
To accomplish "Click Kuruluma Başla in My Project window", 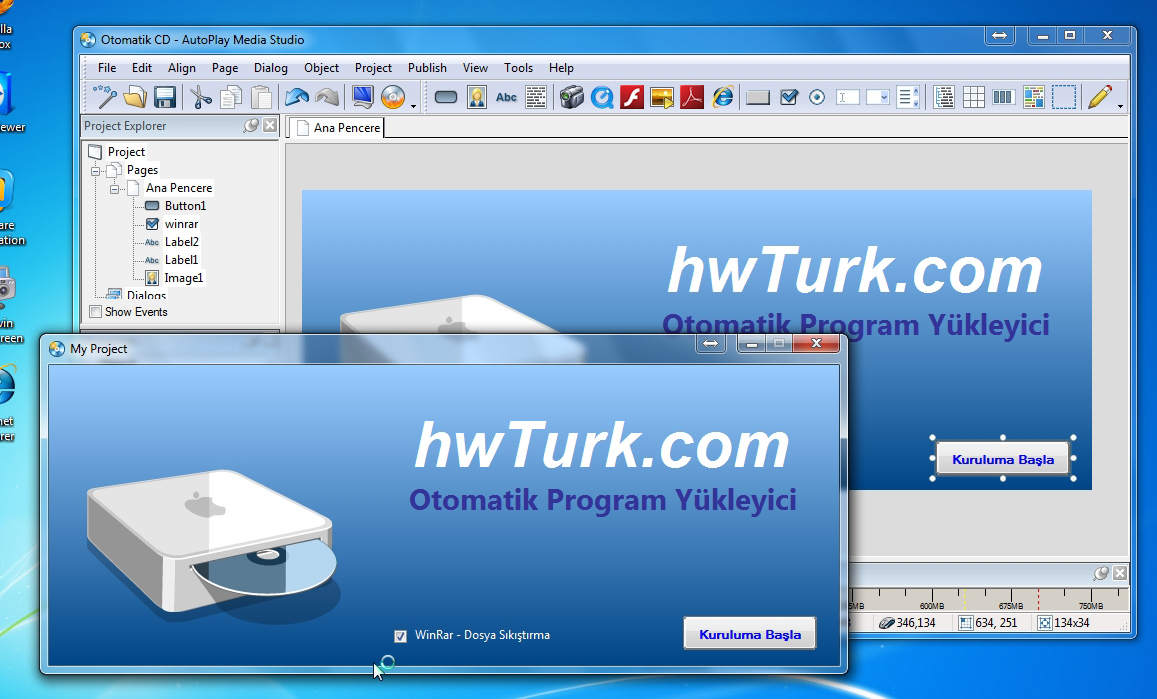I will point(750,634).
